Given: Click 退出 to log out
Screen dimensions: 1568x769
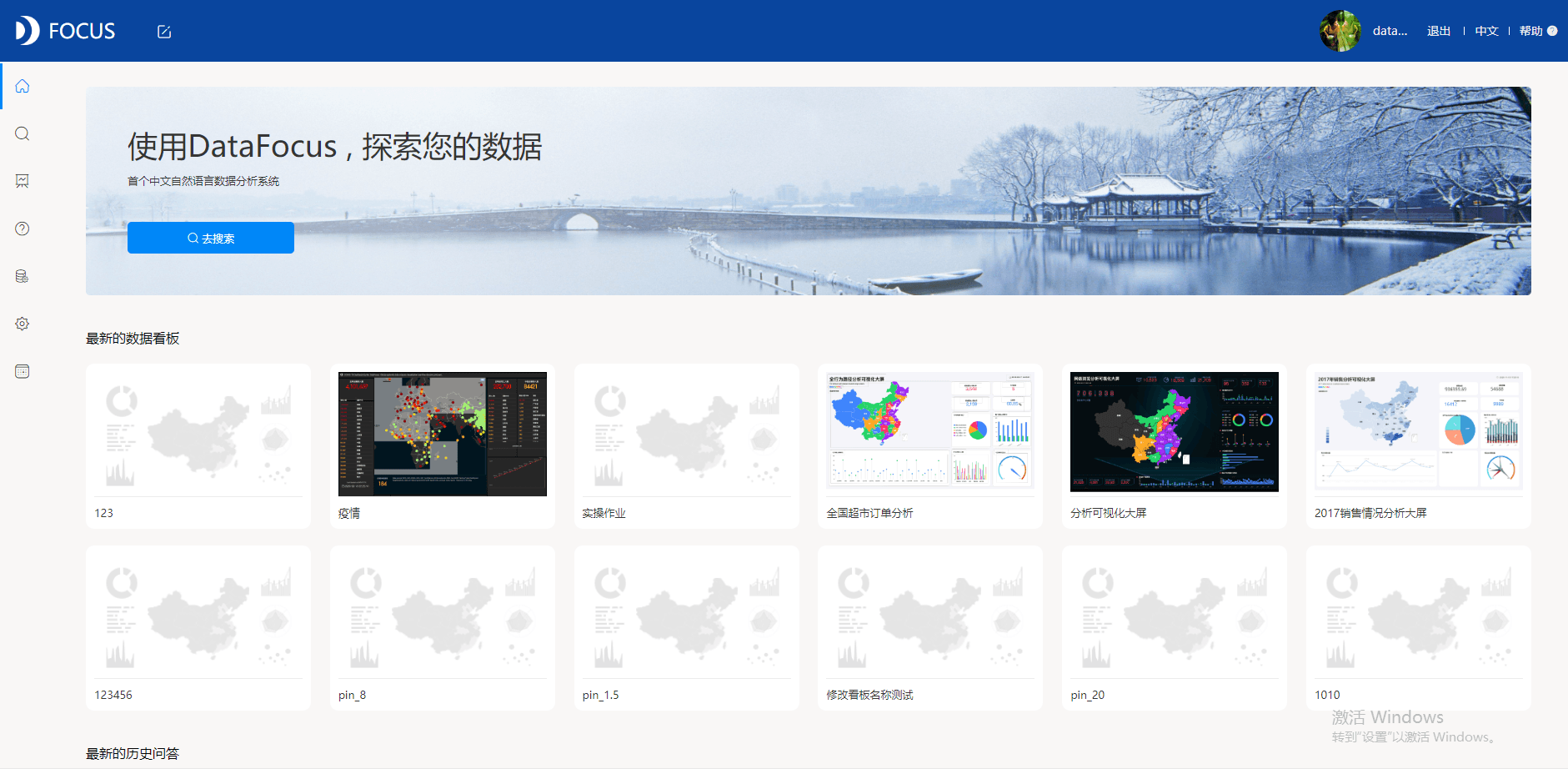Looking at the screenshot, I should point(1439,31).
